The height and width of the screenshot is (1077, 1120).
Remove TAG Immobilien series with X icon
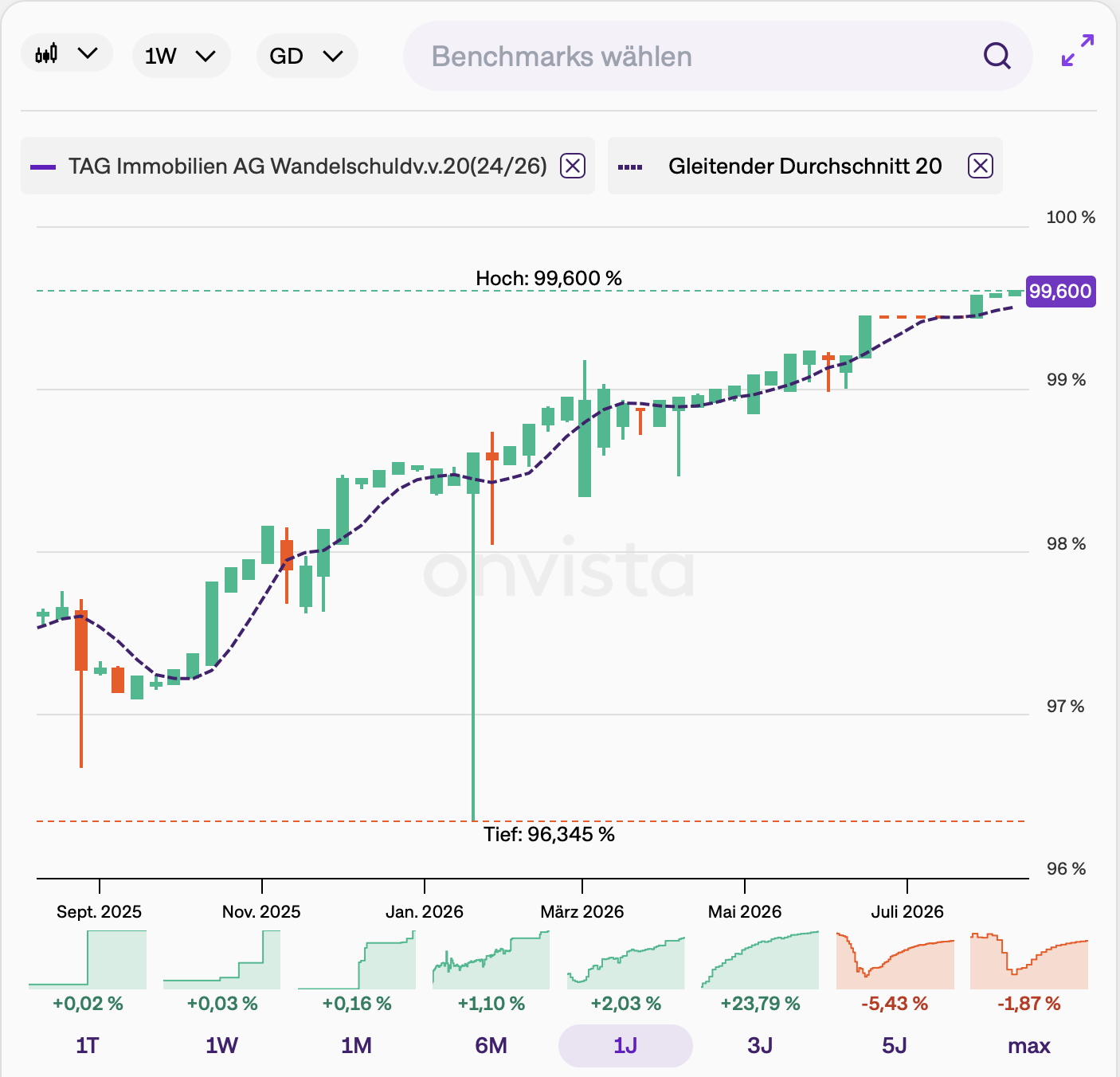[x=573, y=166]
